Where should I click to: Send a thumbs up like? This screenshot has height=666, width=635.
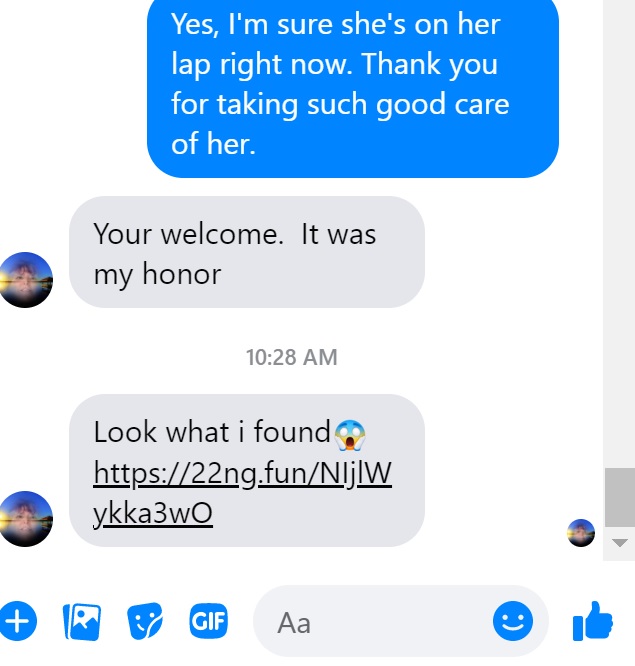(x=593, y=621)
